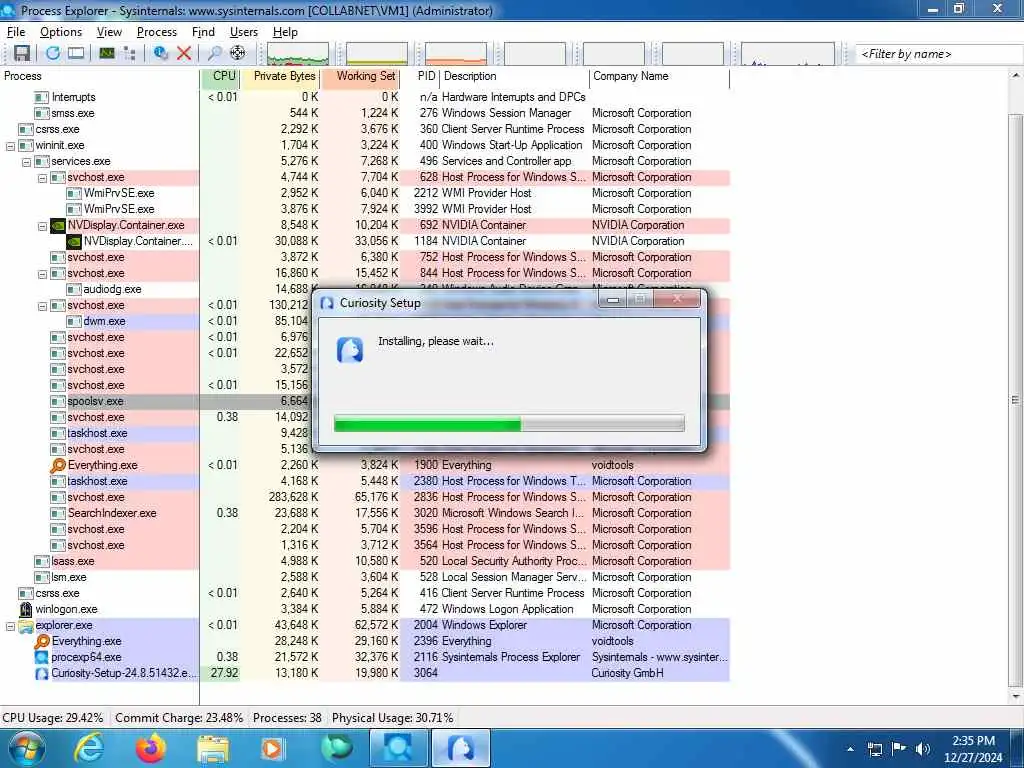The width and height of the screenshot is (1024, 768).
Task: Select the winlogon.exe process row
Action: coord(364,609)
